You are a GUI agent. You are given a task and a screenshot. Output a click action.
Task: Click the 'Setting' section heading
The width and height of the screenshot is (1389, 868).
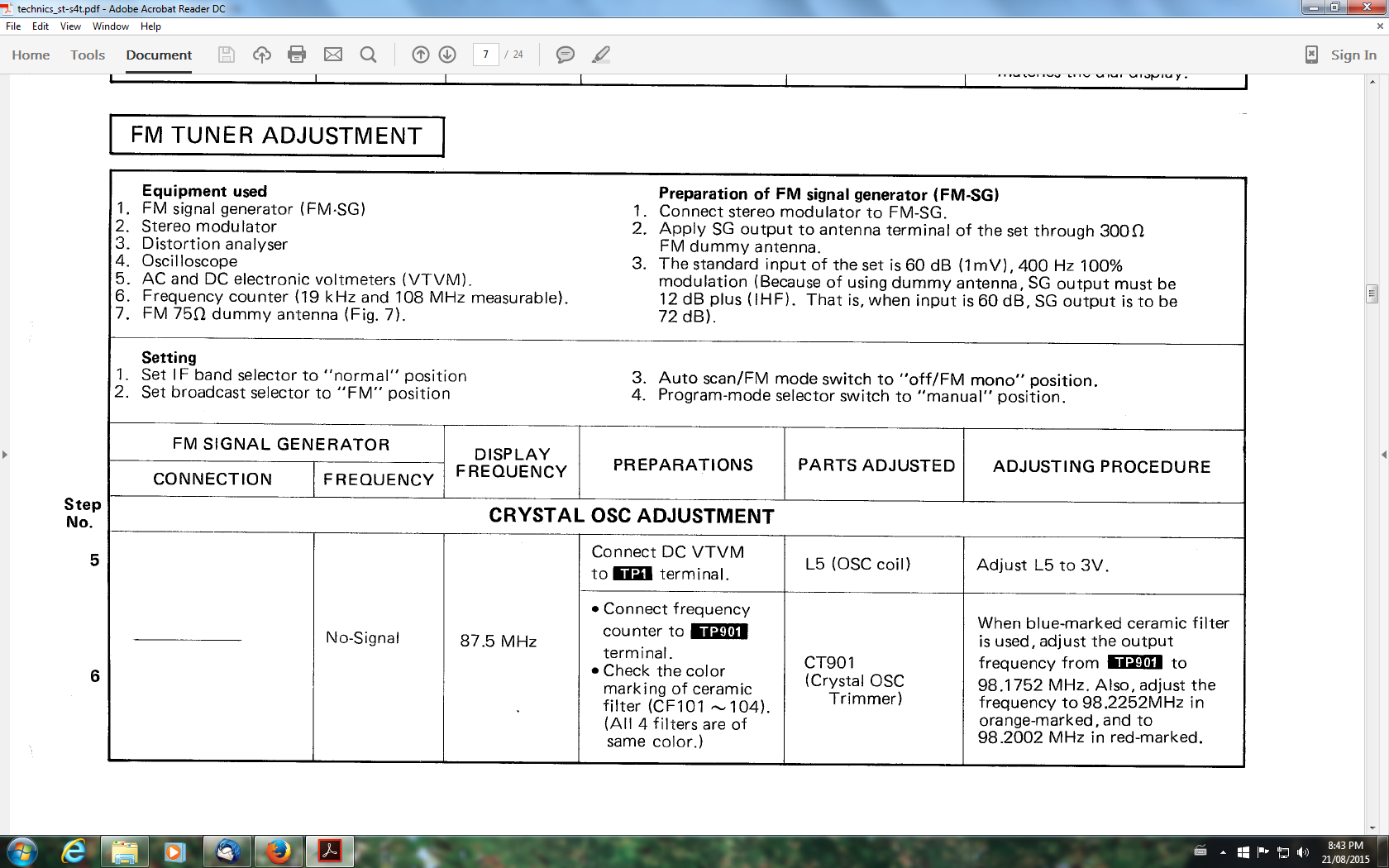tap(169, 357)
